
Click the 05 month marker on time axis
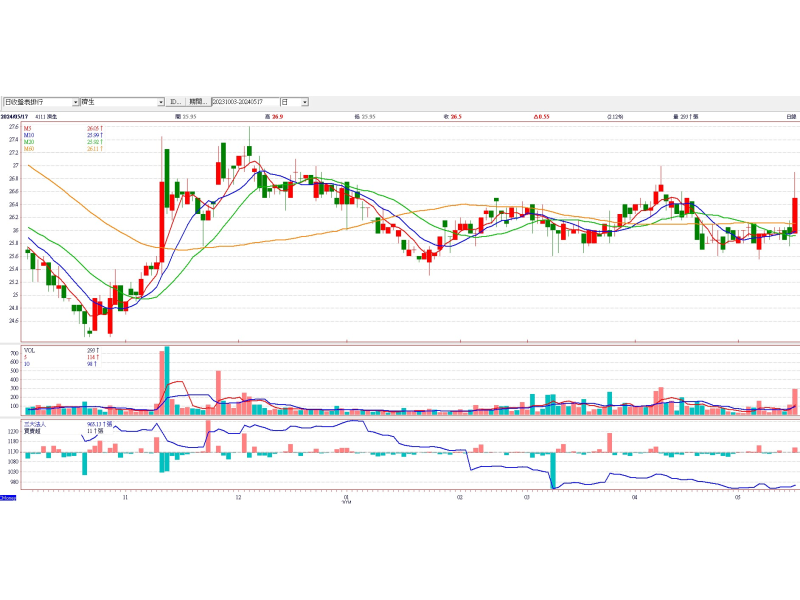[738, 495]
